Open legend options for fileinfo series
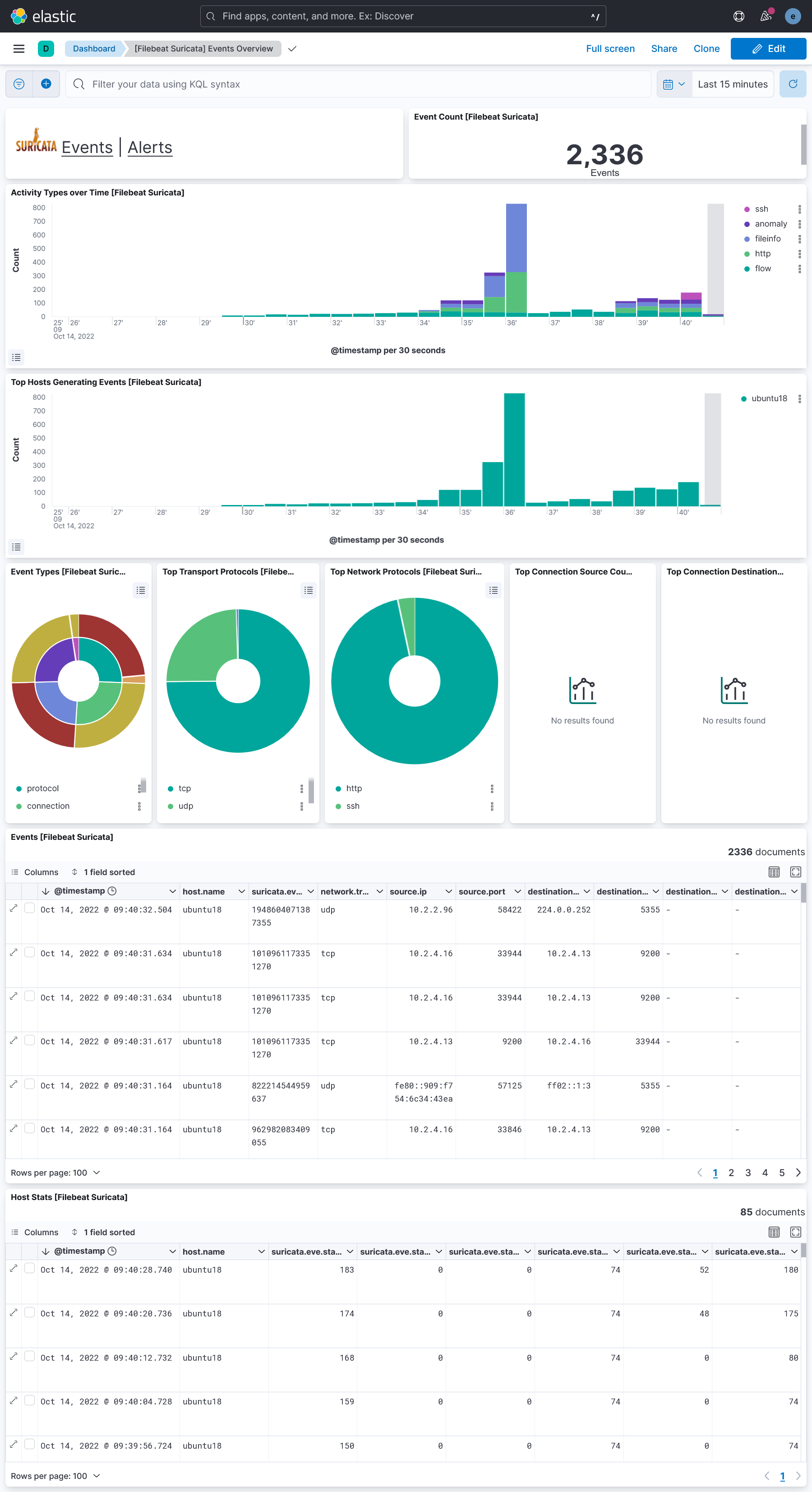Viewport: 812px width, 1492px height. (799, 239)
